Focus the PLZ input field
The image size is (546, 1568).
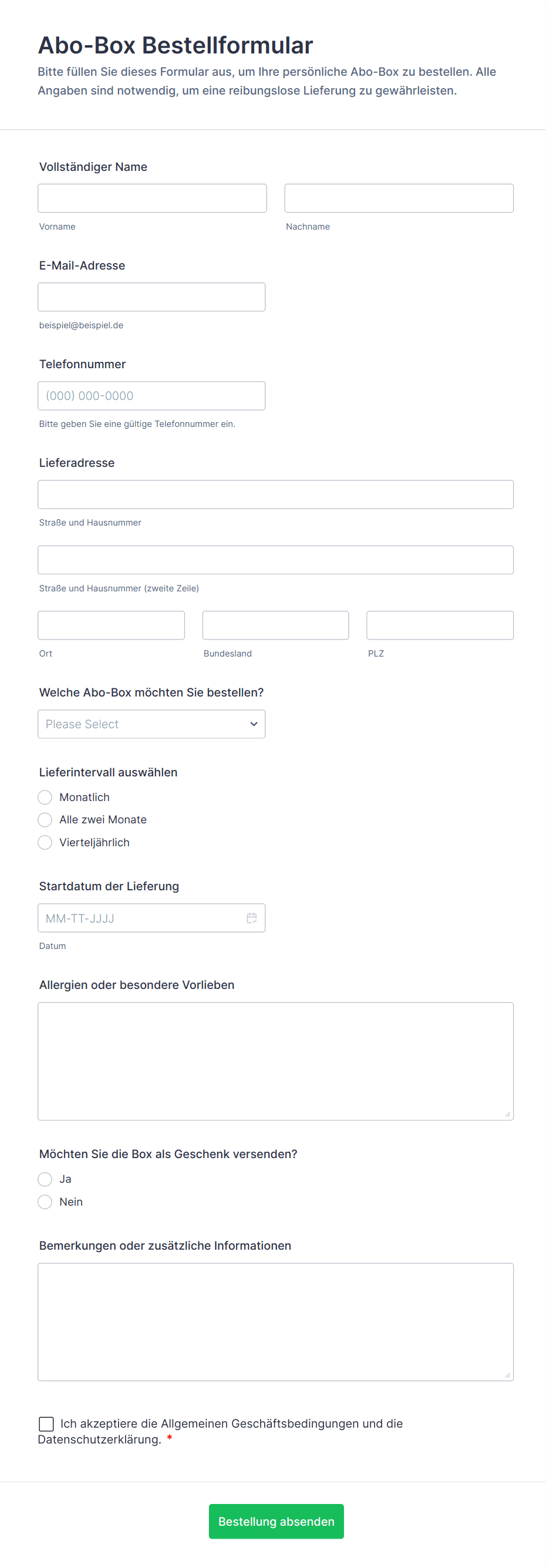(440, 624)
